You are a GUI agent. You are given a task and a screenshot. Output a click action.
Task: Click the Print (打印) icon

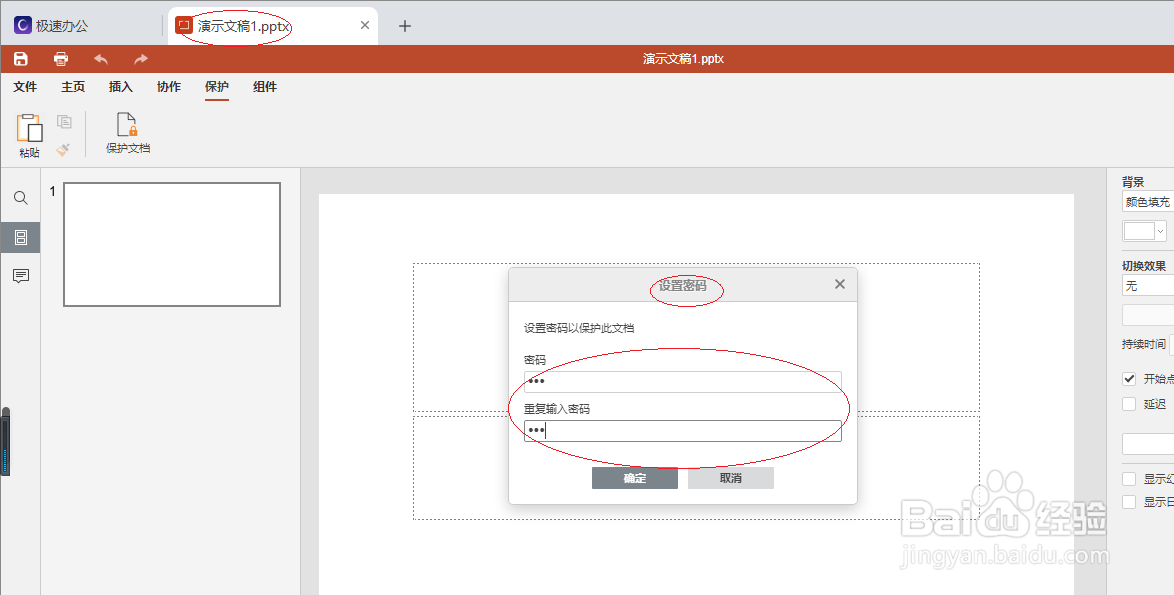[60, 58]
